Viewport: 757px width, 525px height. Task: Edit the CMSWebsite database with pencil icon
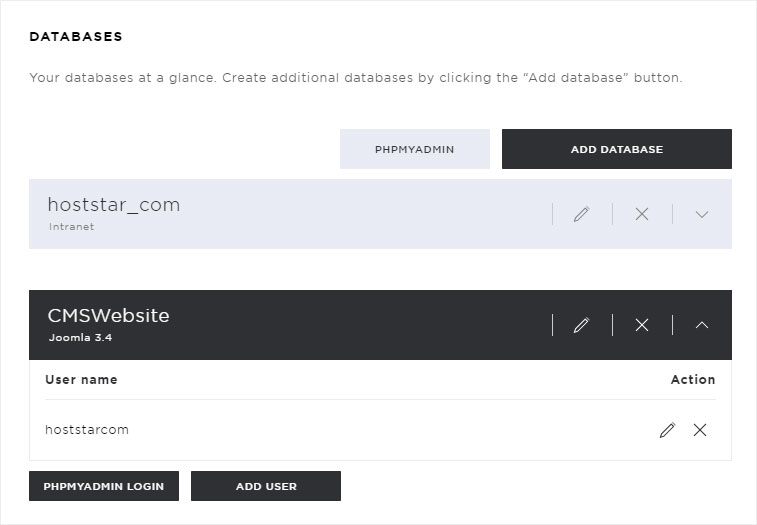(582, 325)
